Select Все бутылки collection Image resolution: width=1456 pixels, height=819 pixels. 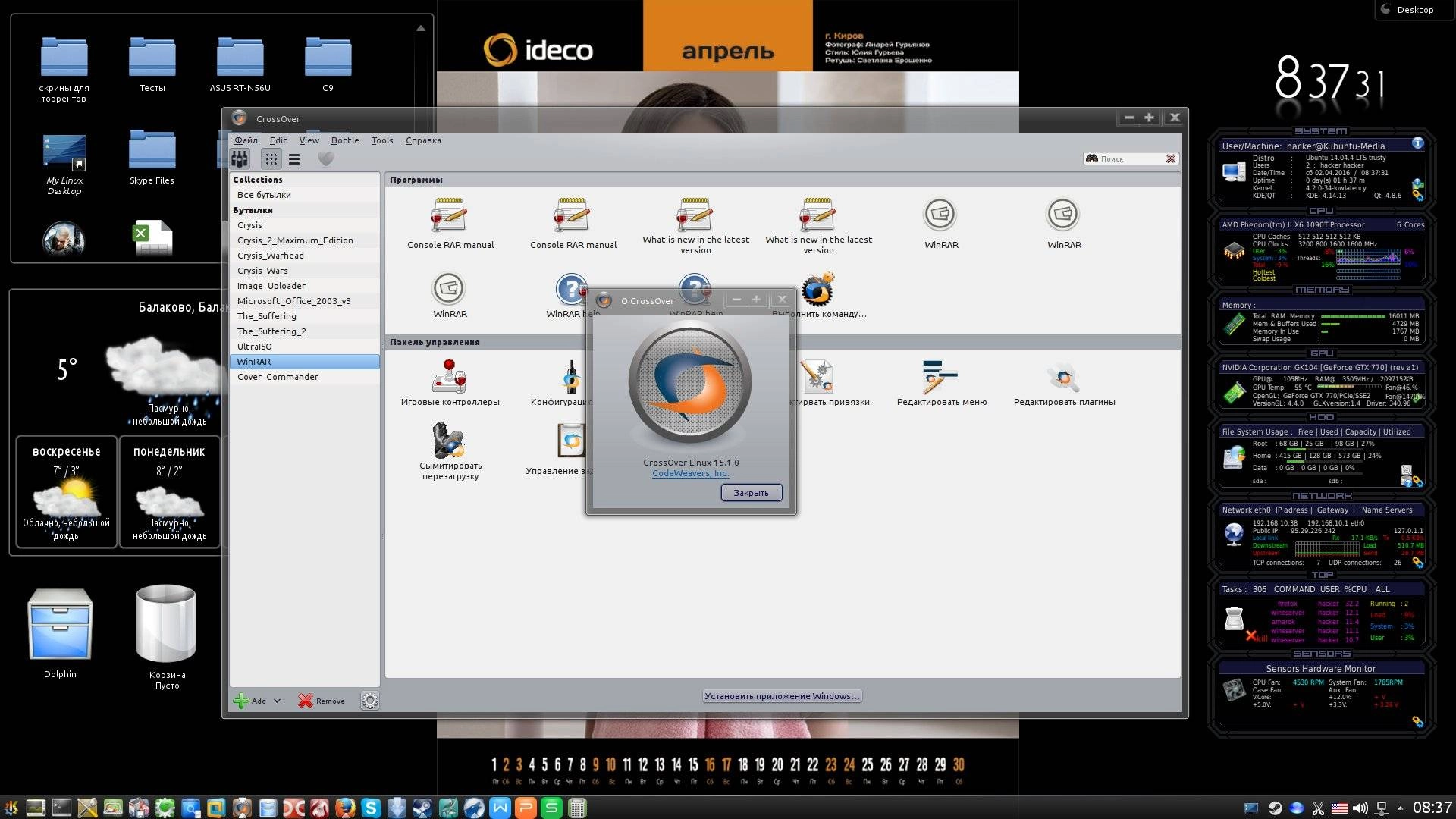tap(304, 195)
